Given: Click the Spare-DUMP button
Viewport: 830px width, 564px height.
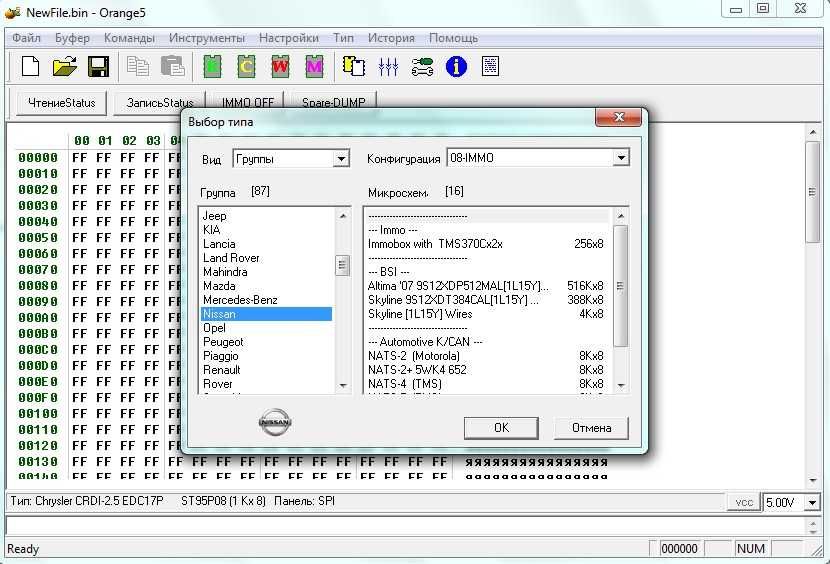Looking at the screenshot, I should (333, 102).
